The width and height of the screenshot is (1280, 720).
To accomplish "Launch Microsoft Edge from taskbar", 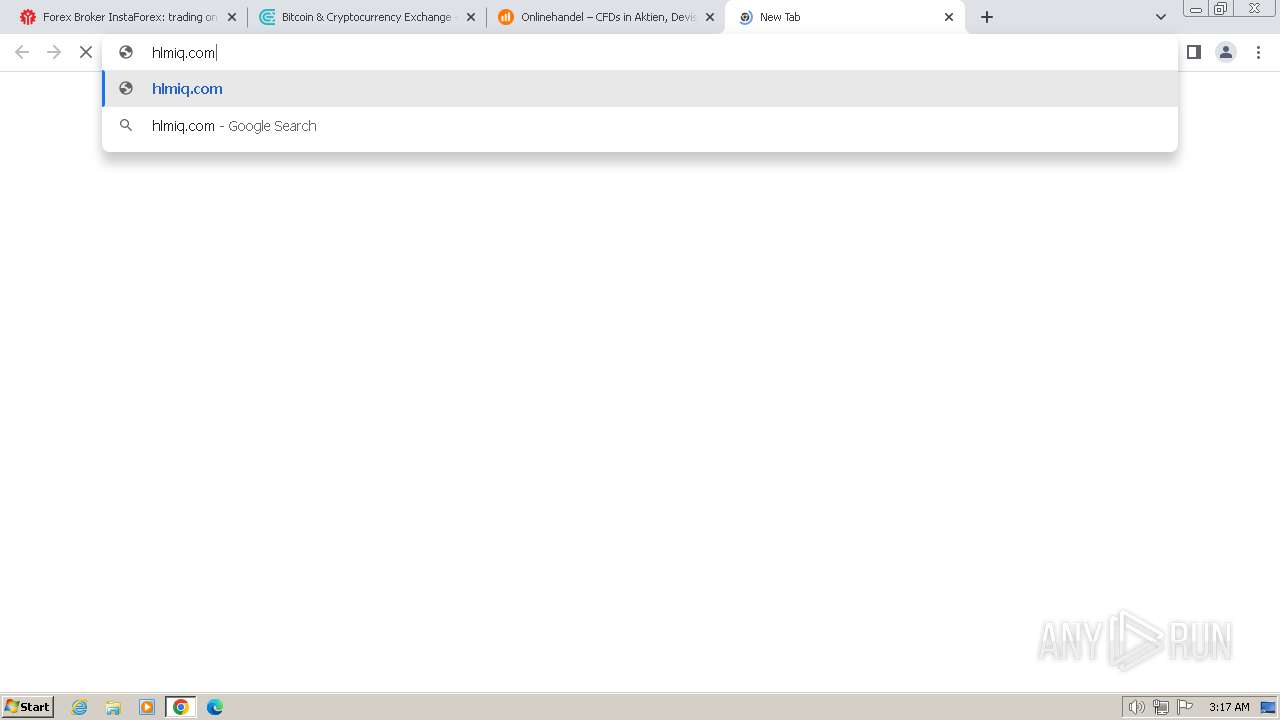I will [215, 707].
